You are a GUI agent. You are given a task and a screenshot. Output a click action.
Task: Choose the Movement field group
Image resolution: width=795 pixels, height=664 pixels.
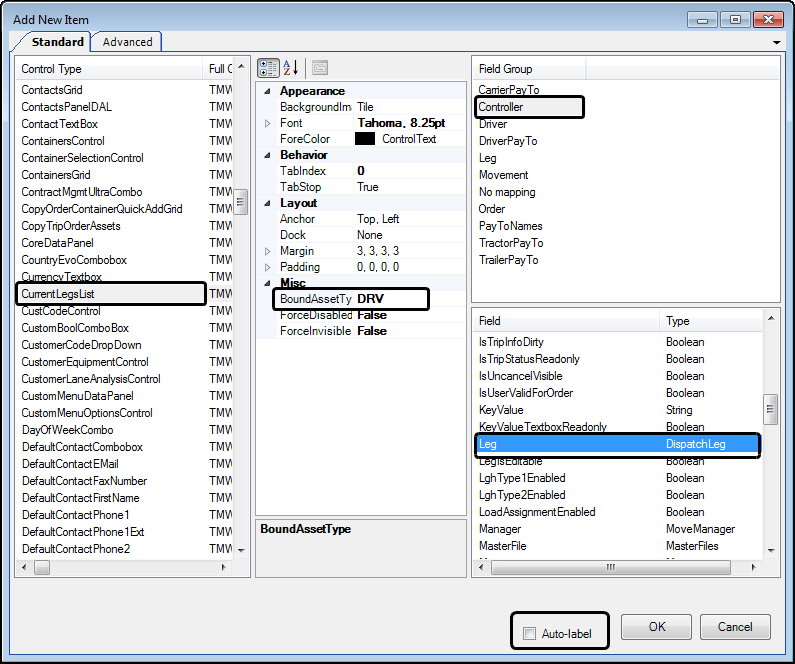(503, 175)
